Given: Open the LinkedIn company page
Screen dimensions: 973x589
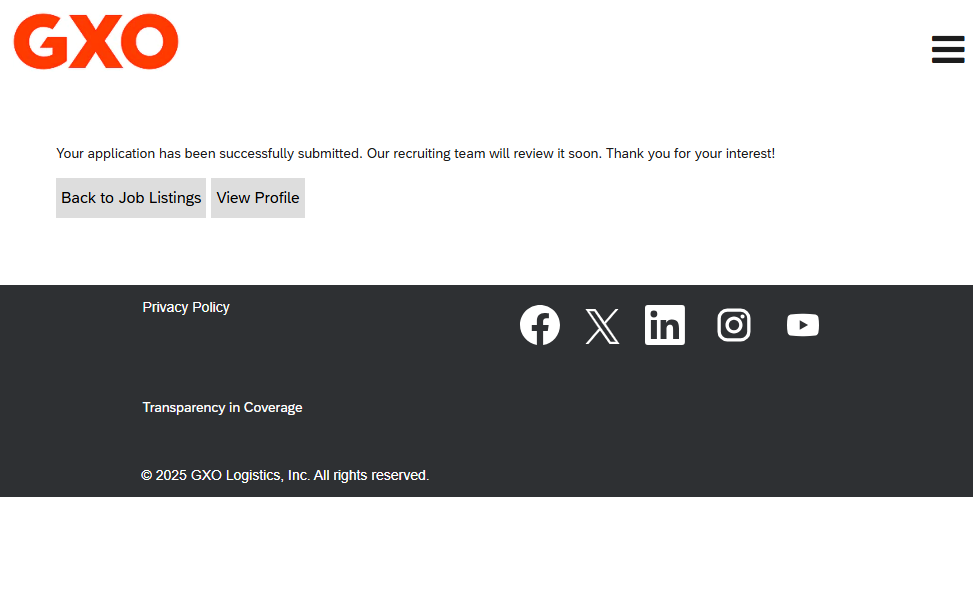Looking at the screenshot, I should (x=665, y=325).
